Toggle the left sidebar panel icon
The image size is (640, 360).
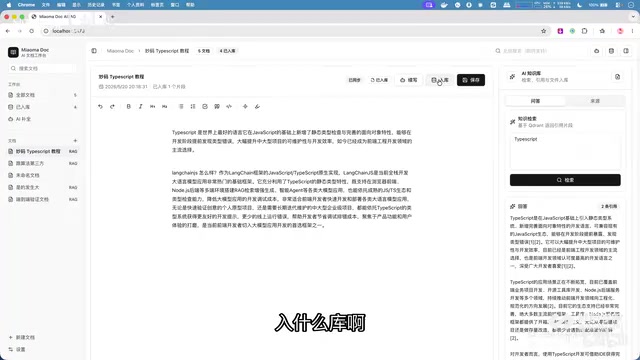tap(94, 51)
